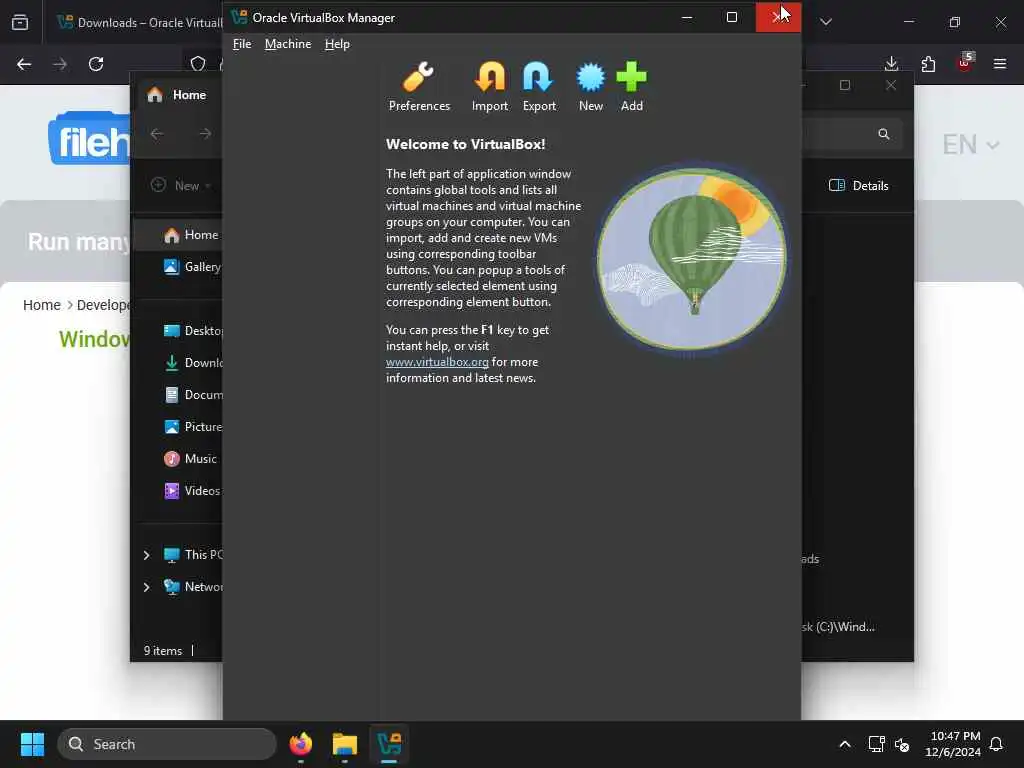
Task: Open Desktop folder in File Explorer
Action: pyautogui.click(x=193, y=330)
